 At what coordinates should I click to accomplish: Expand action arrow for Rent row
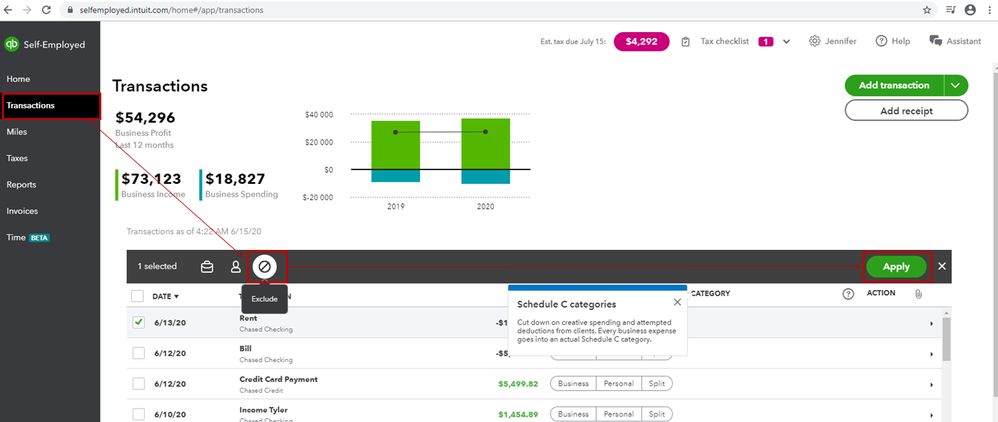(931, 324)
